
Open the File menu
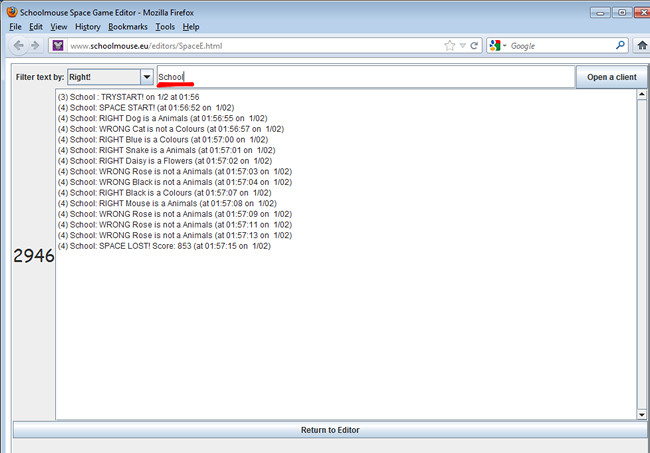click(x=16, y=26)
